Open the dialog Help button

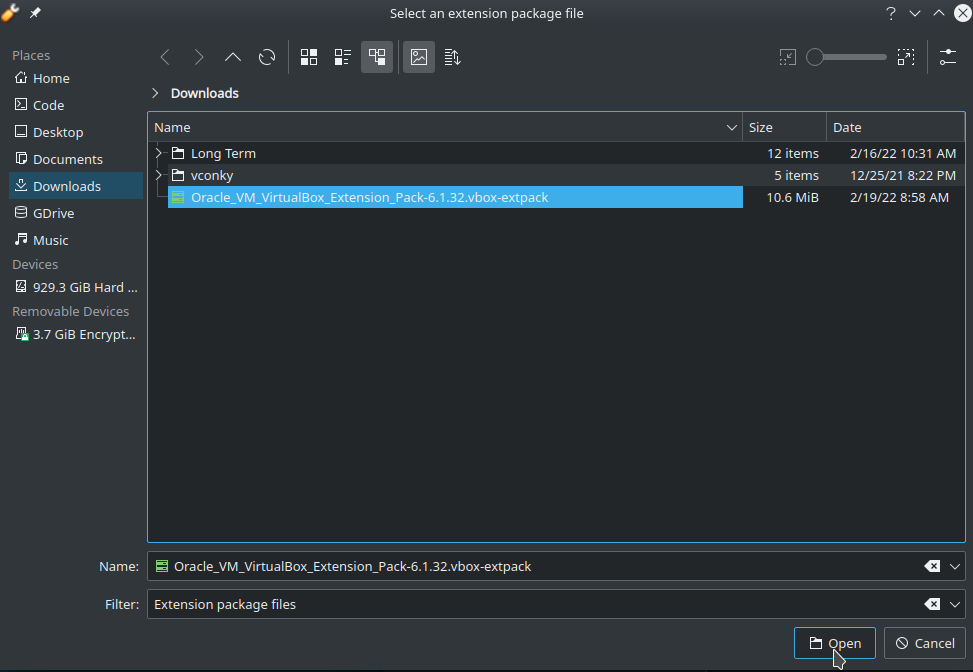click(x=891, y=13)
